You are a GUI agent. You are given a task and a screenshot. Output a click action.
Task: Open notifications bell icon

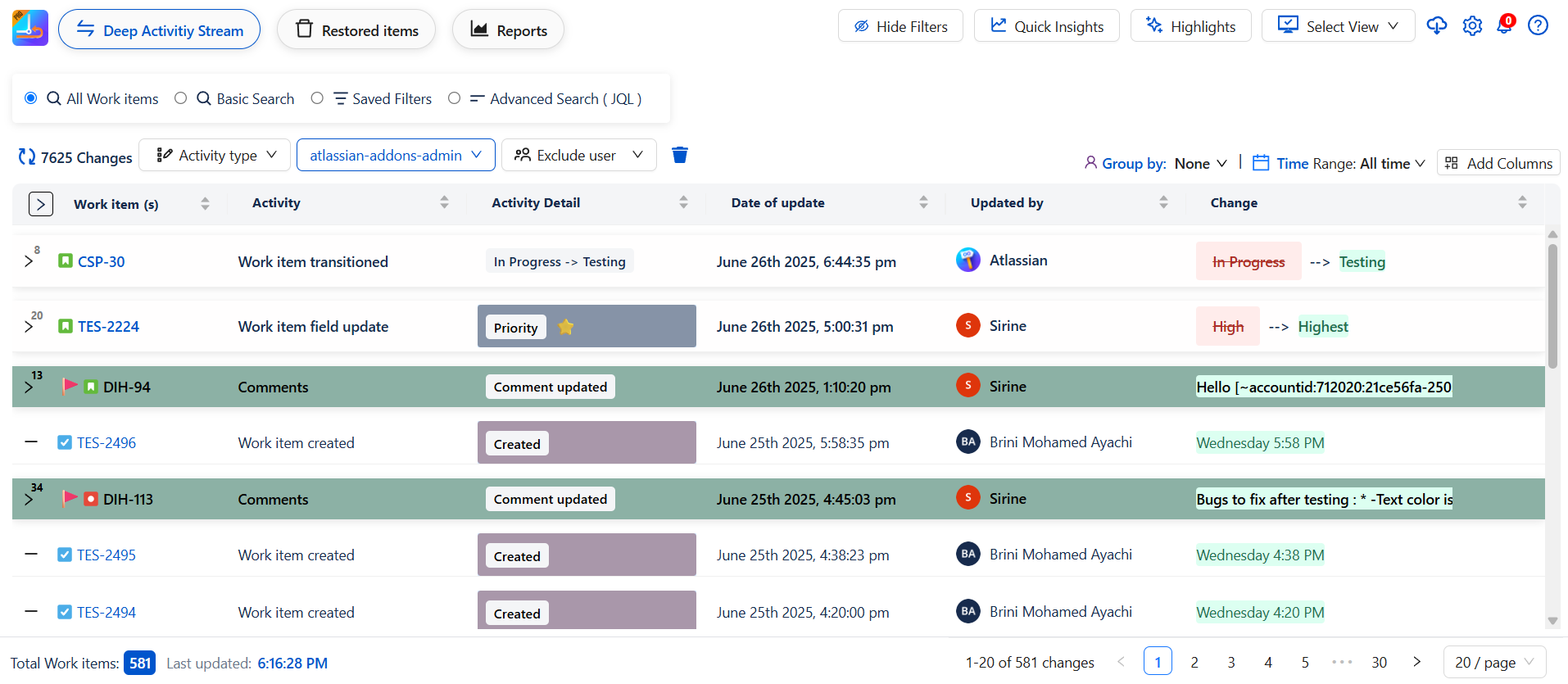point(1505,25)
